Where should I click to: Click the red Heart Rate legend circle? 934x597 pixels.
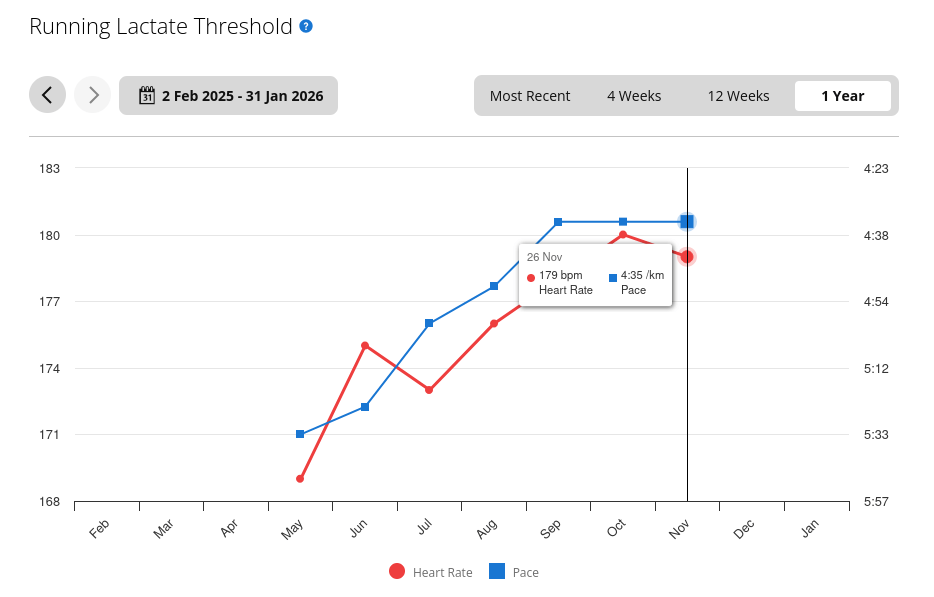point(397,572)
